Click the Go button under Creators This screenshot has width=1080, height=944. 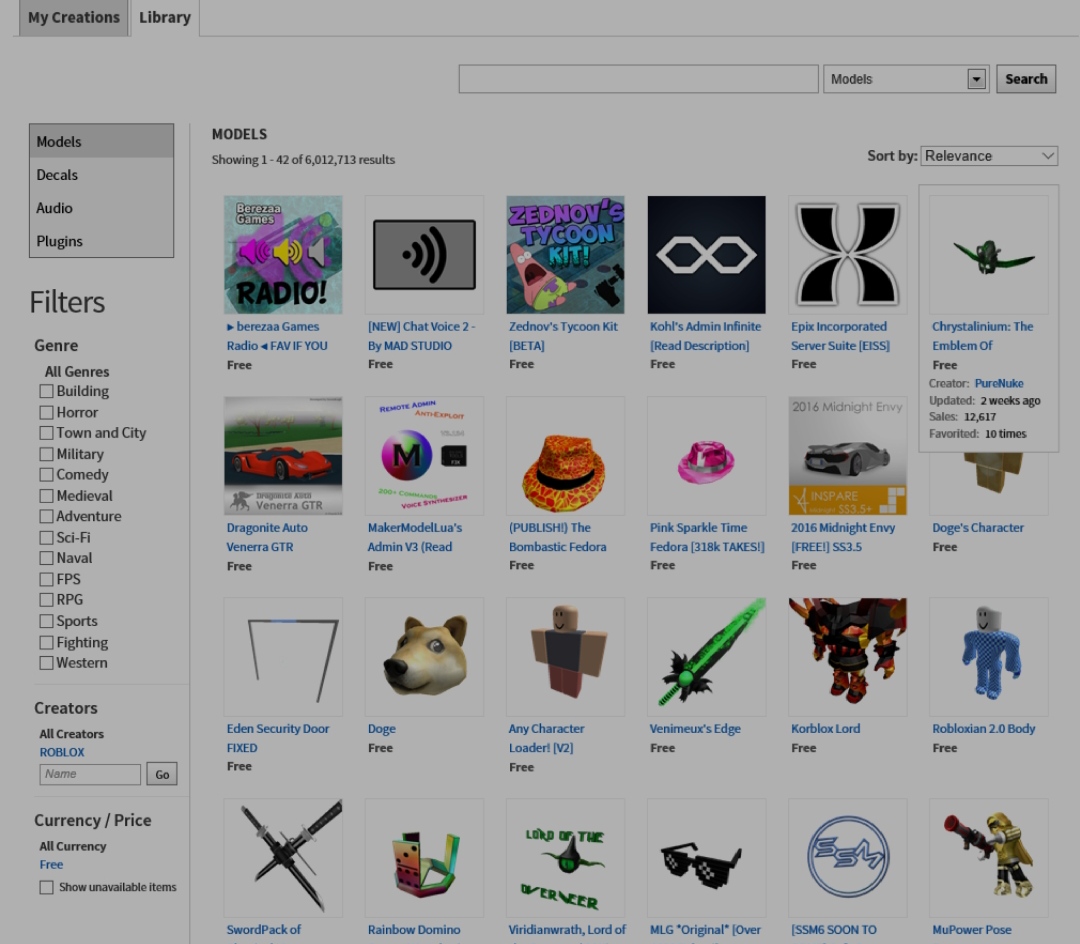pyautogui.click(x=162, y=774)
